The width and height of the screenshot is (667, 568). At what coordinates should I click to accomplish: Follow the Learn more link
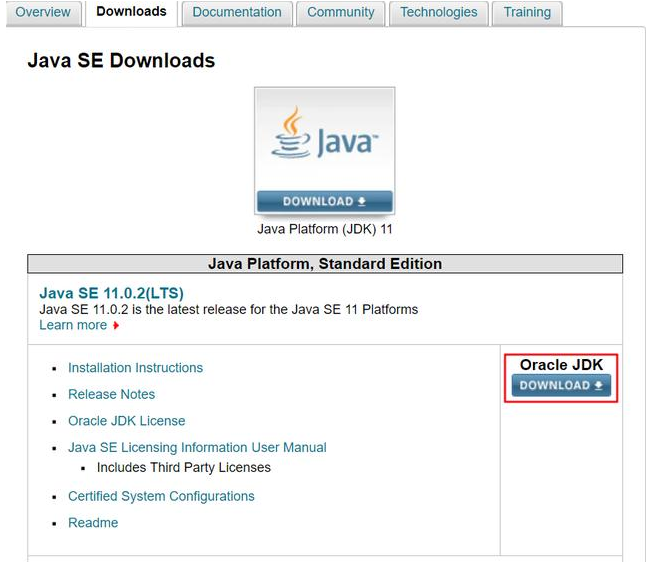[x=73, y=325]
